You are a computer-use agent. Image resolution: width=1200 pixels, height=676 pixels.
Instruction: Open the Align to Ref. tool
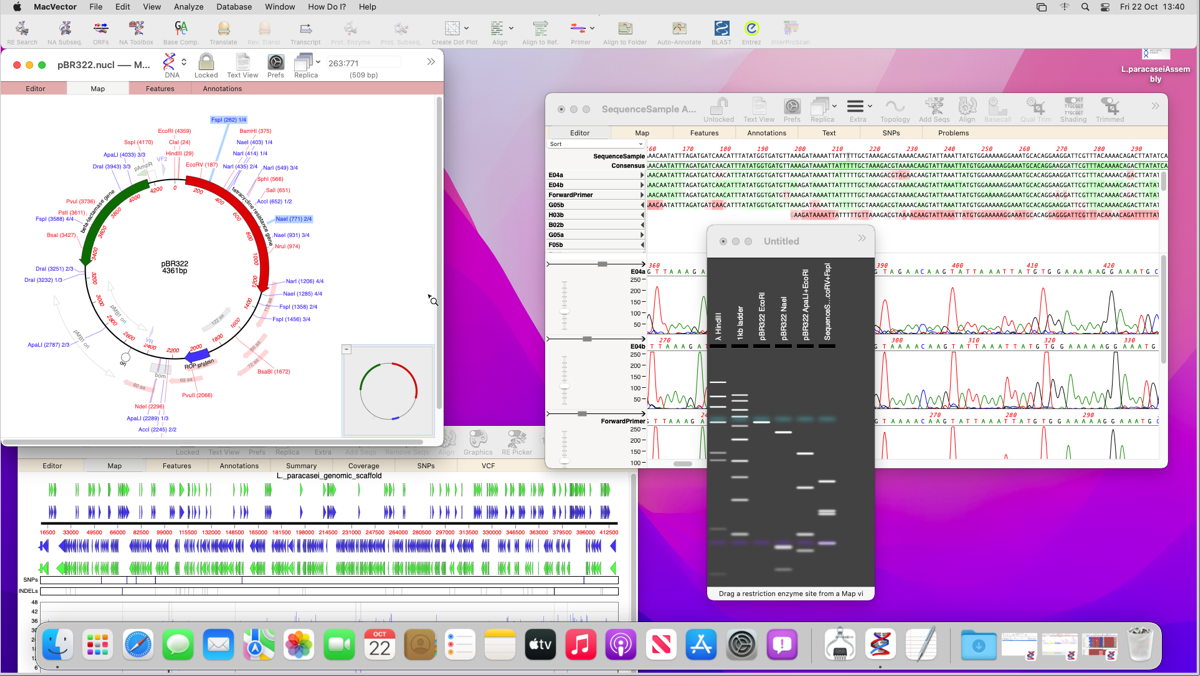540,32
